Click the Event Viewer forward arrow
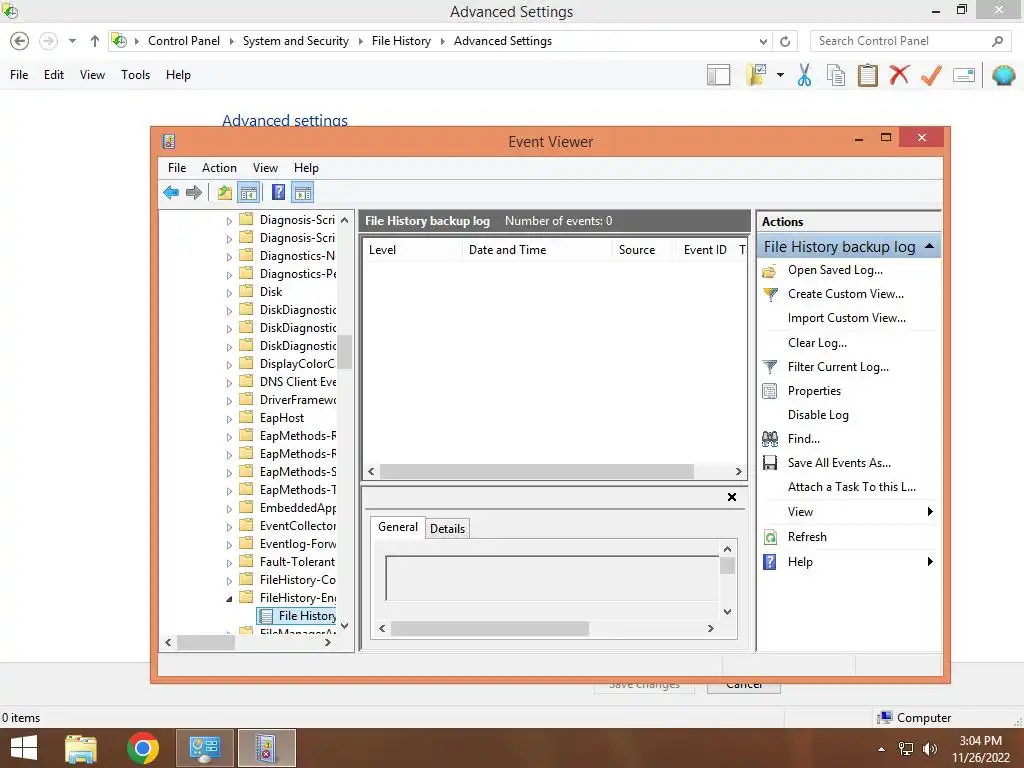The image size is (1024, 768). coord(194,193)
